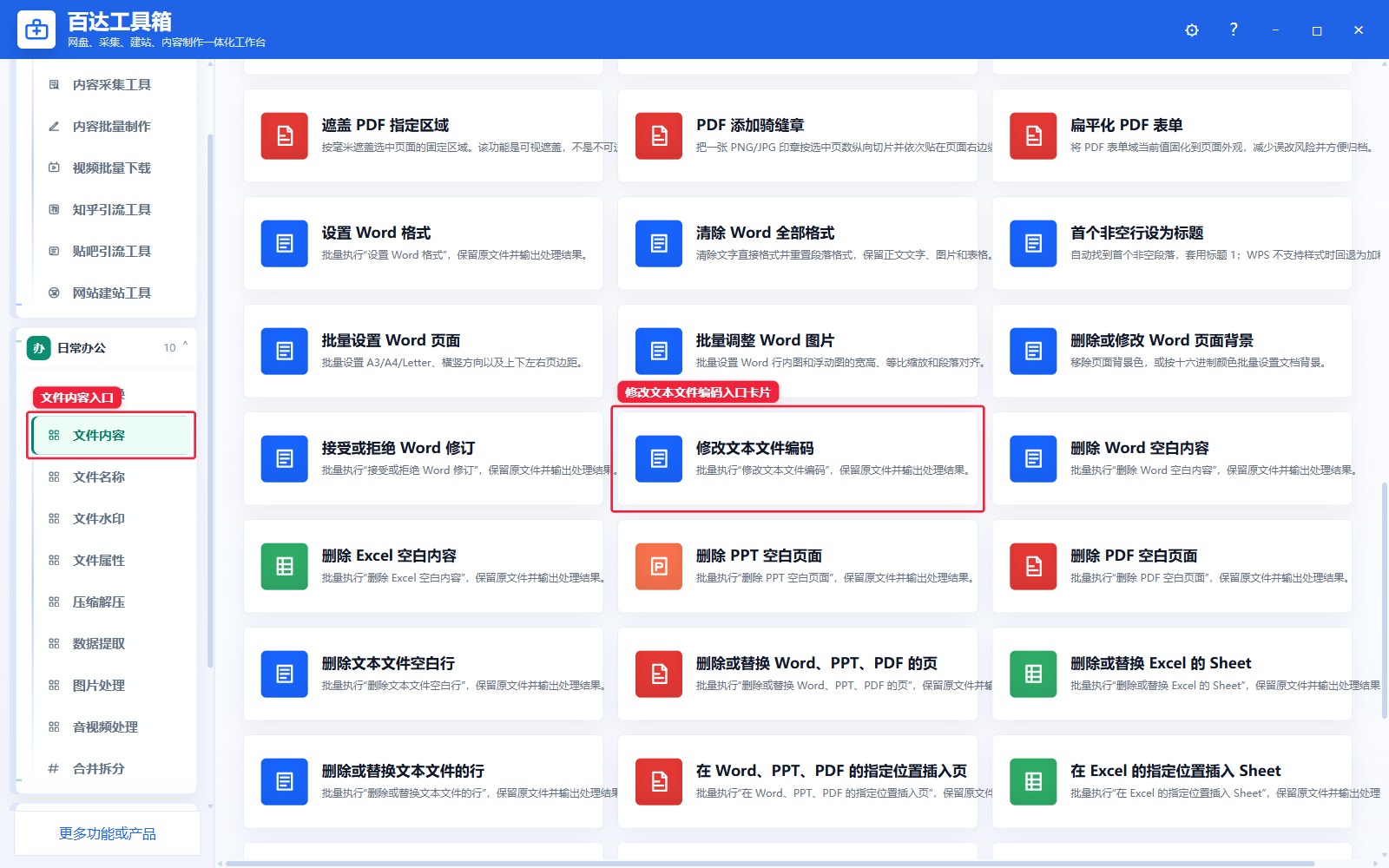This screenshot has width=1389, height=868.
Task: Select the 文件水印 sidebar item
Action: coord(111,519)
